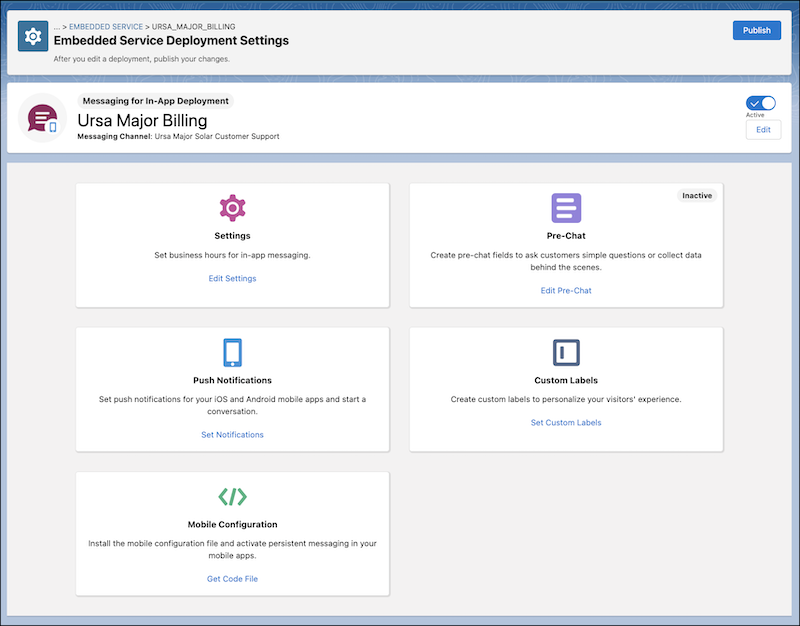Click the Embedded Service gear icon in the header
This screenshot has width=800, height=626.
coord(32,36)
